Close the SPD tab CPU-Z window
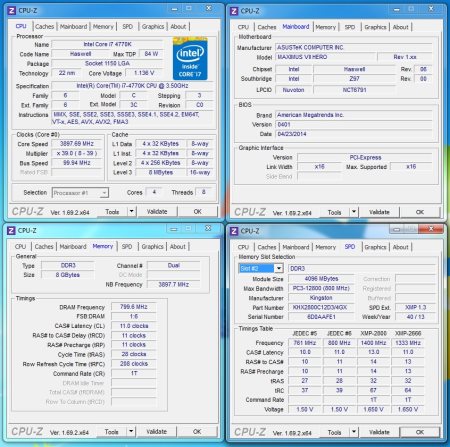450x447 pixels. coord(431,229)
